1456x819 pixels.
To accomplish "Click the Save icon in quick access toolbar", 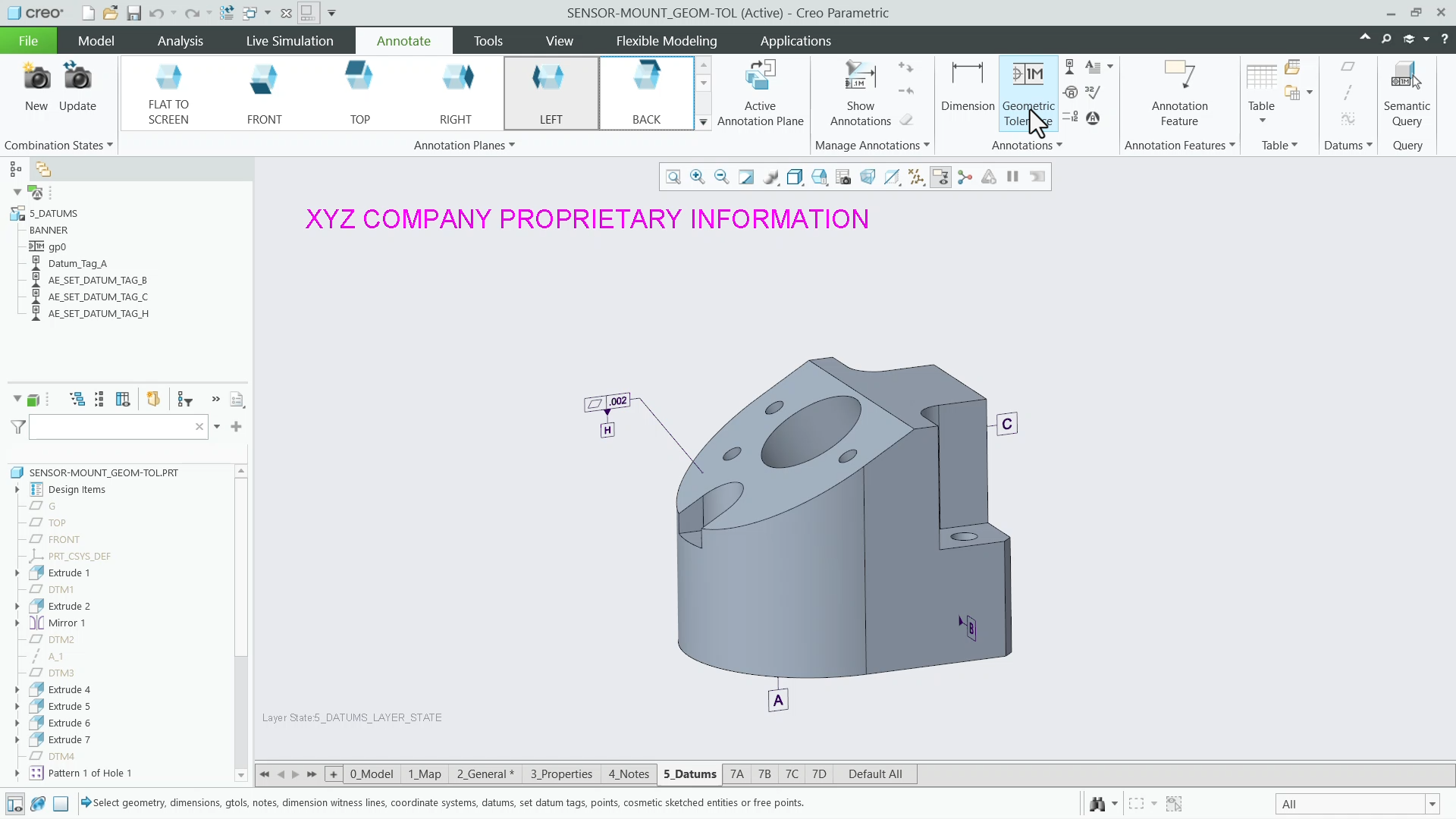I will [x=133, y=13].
